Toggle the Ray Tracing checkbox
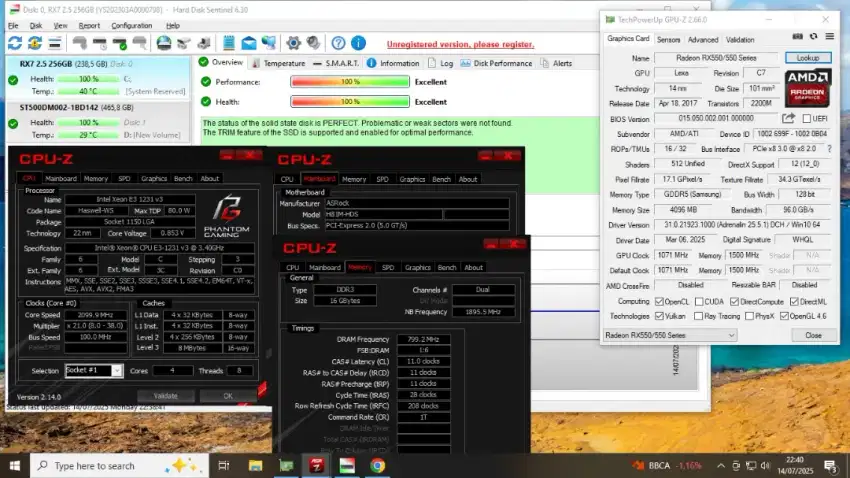This screenshot has width=850, height=478. [x=699, y=316]
